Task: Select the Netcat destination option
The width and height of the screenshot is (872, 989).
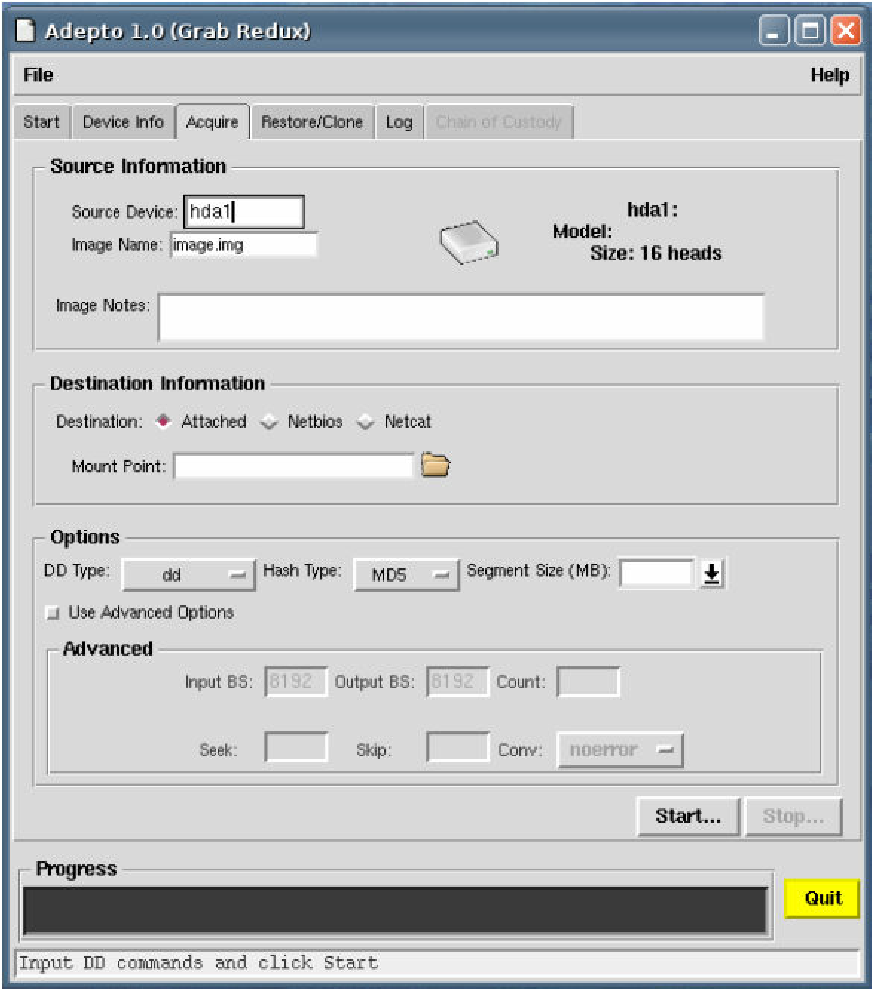Action: [x=366, y=422]
